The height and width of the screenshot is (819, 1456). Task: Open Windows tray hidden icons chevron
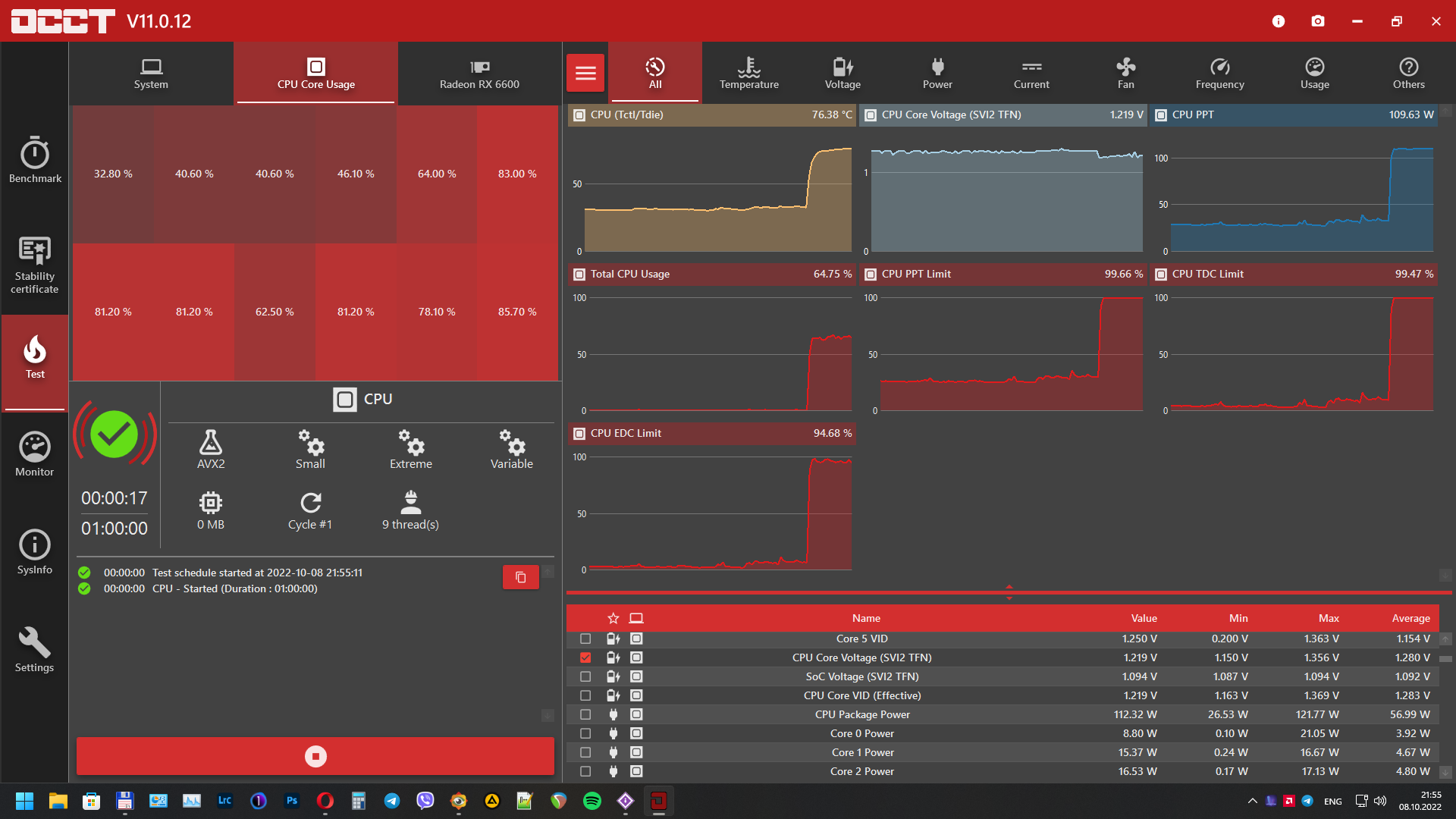pos(1252,801)
